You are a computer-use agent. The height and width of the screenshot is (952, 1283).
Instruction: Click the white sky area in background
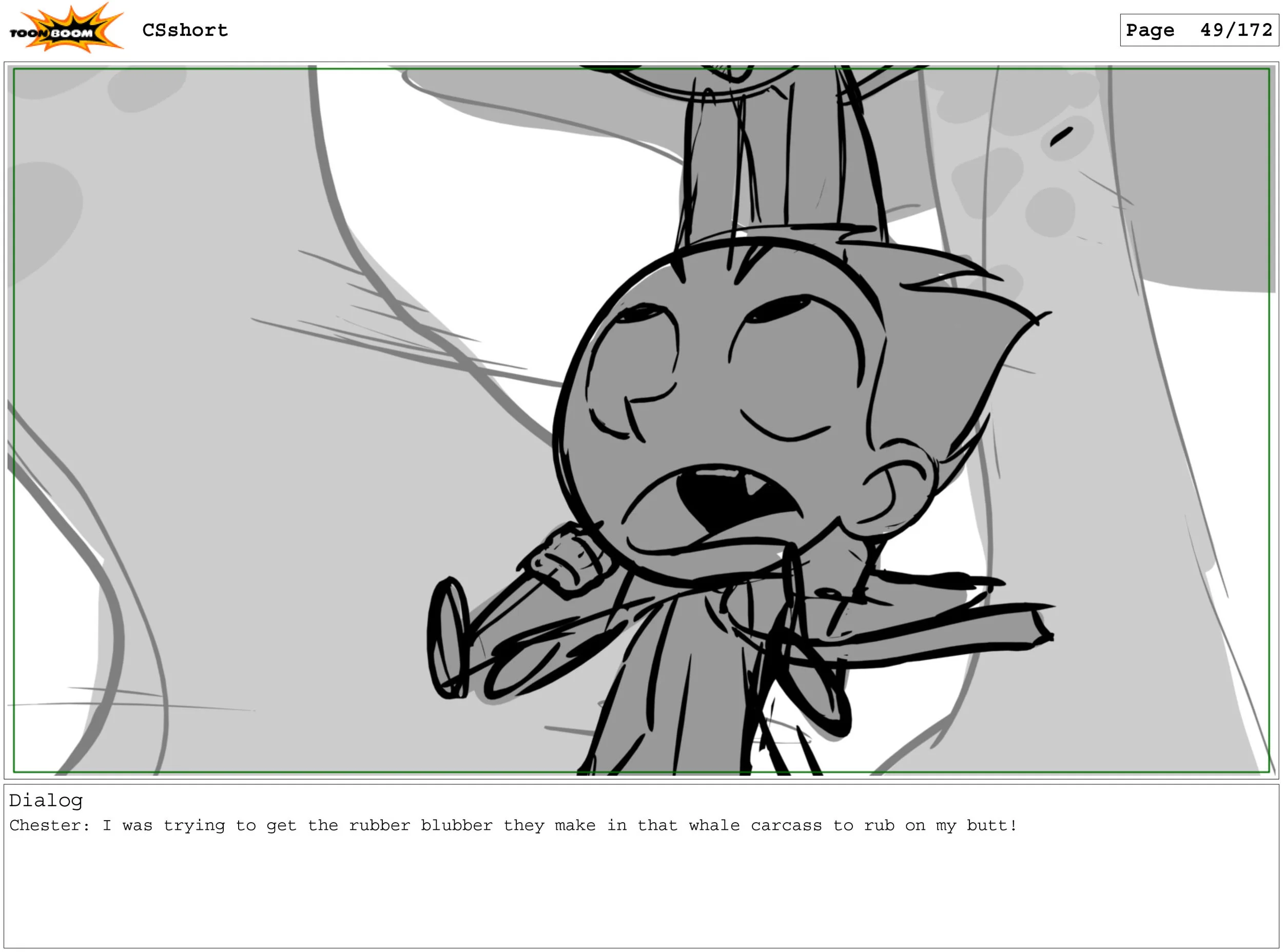coord(490,230)
